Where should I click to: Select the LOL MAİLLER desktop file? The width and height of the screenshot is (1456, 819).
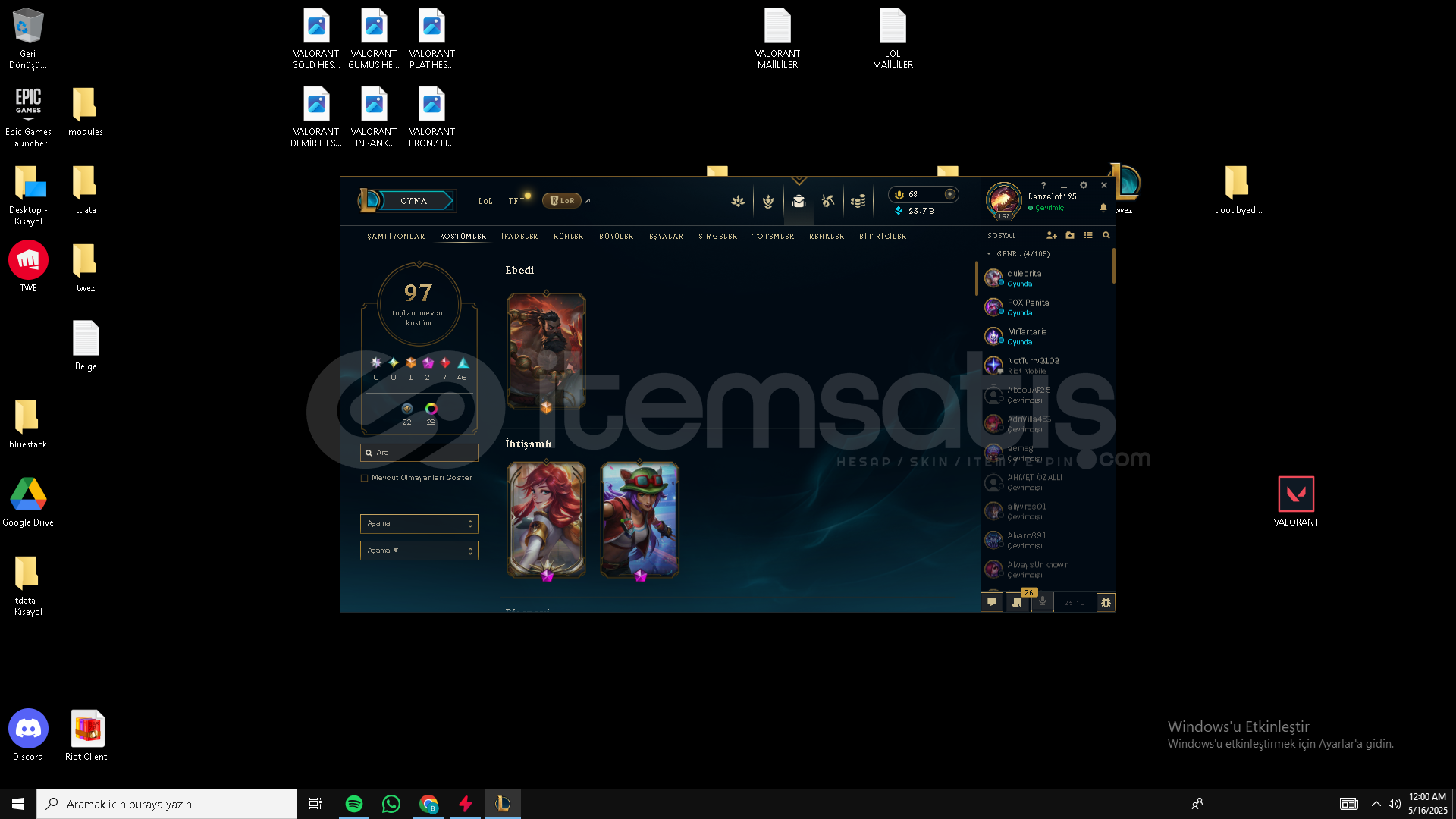click(x=893, y=39)
